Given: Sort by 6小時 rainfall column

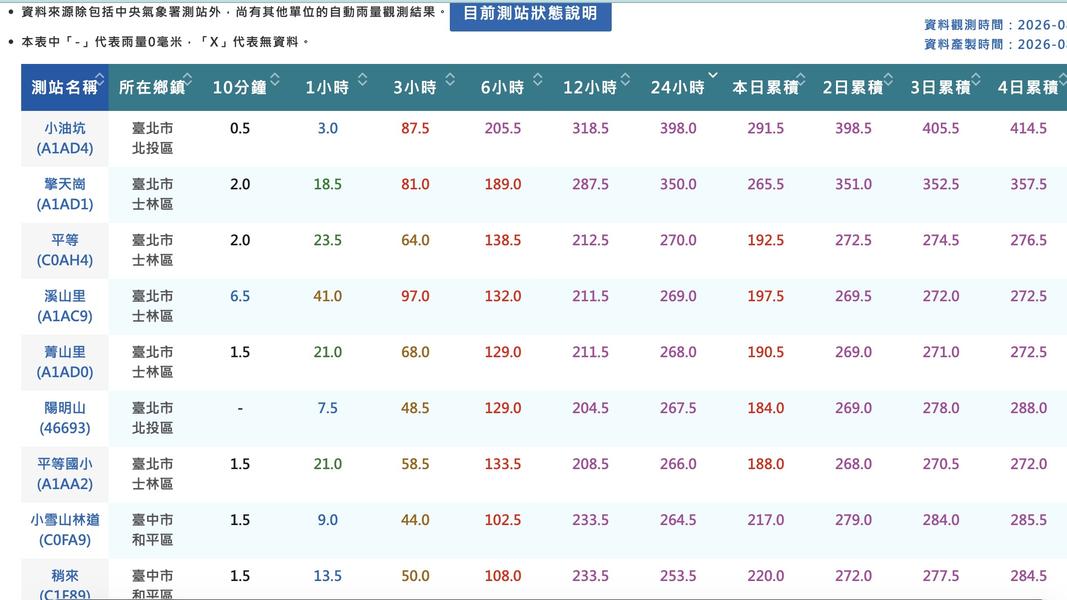Looking at the screenshot, I should [x=503, y=87].
